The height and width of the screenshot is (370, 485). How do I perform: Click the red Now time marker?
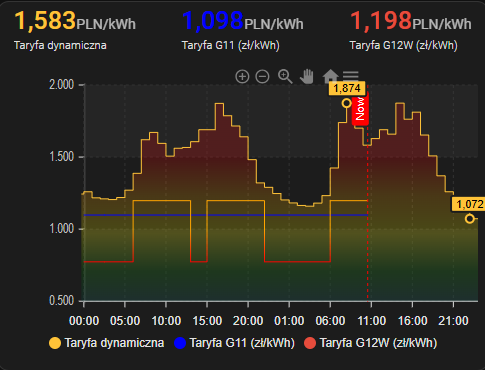360,109
